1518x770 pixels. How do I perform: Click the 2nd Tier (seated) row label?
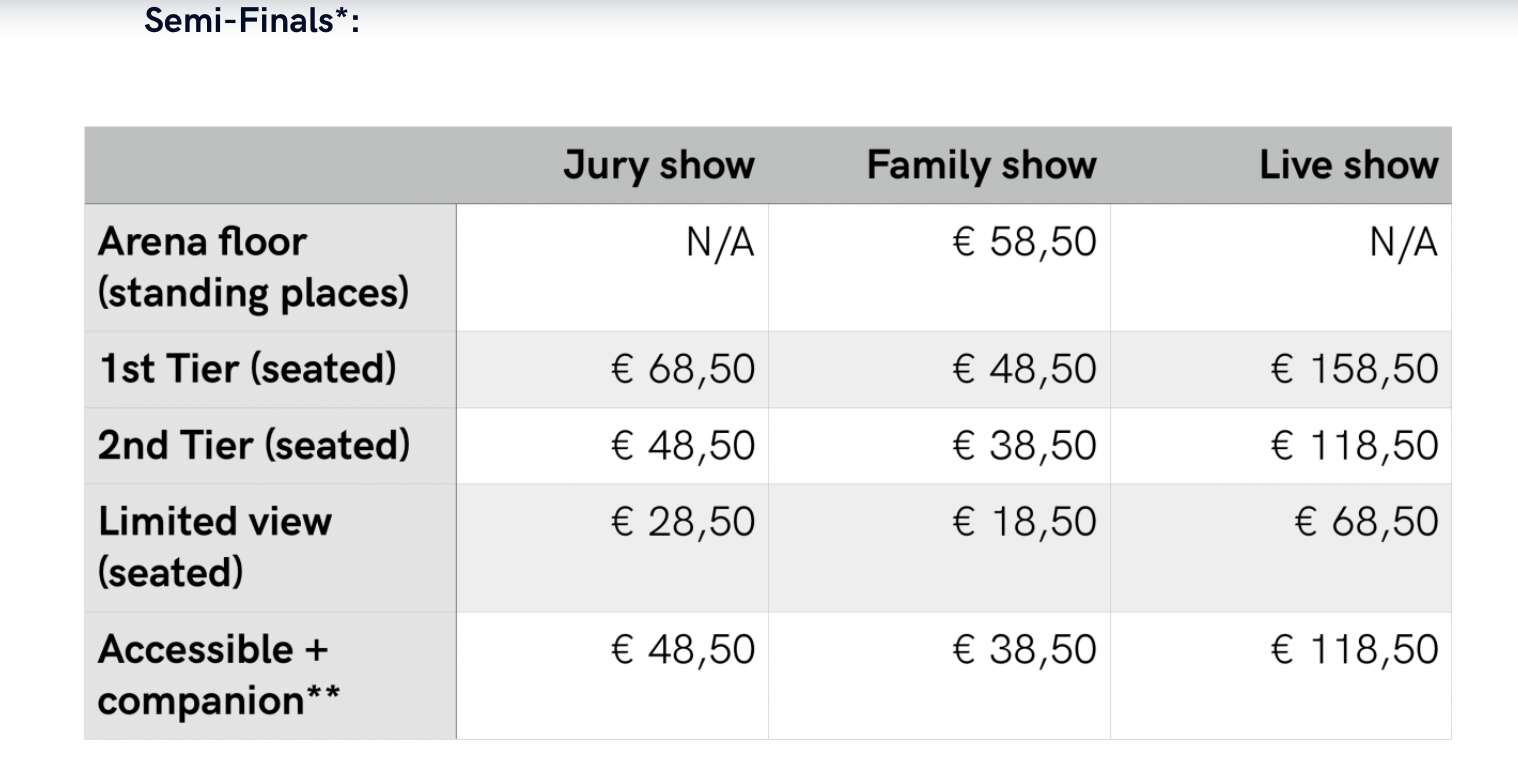point(254,445)
